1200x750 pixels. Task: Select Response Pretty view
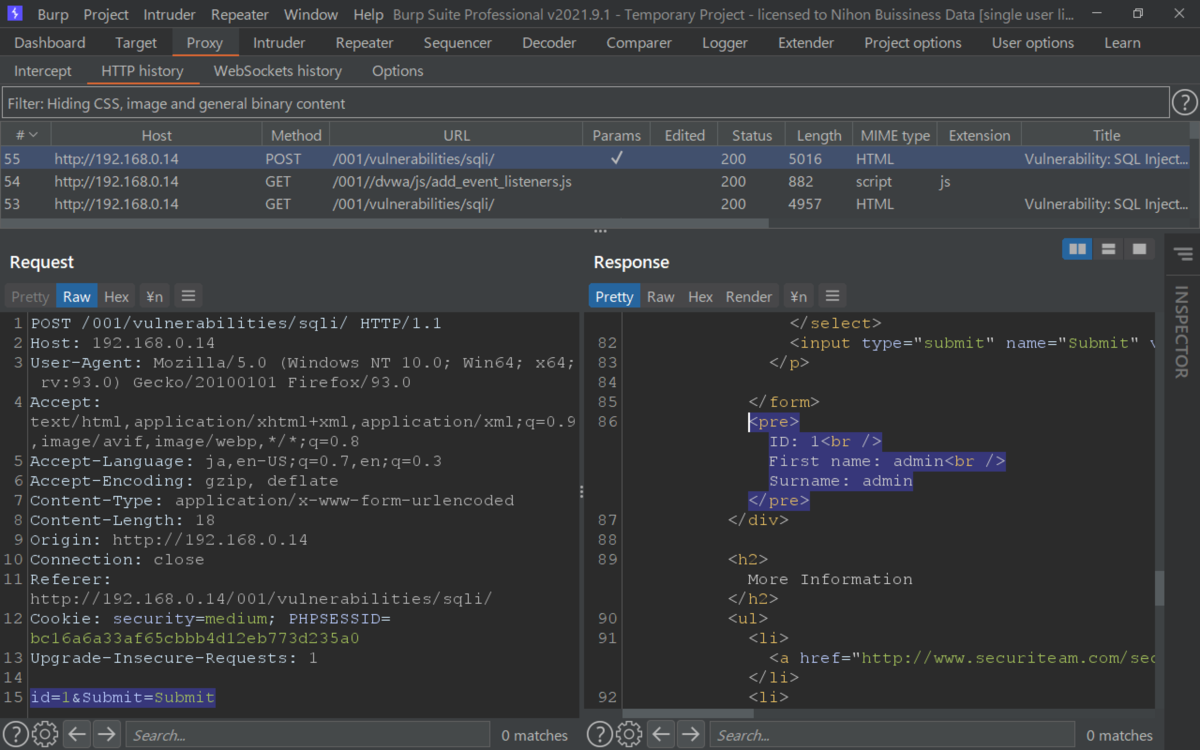coord(614,296)
